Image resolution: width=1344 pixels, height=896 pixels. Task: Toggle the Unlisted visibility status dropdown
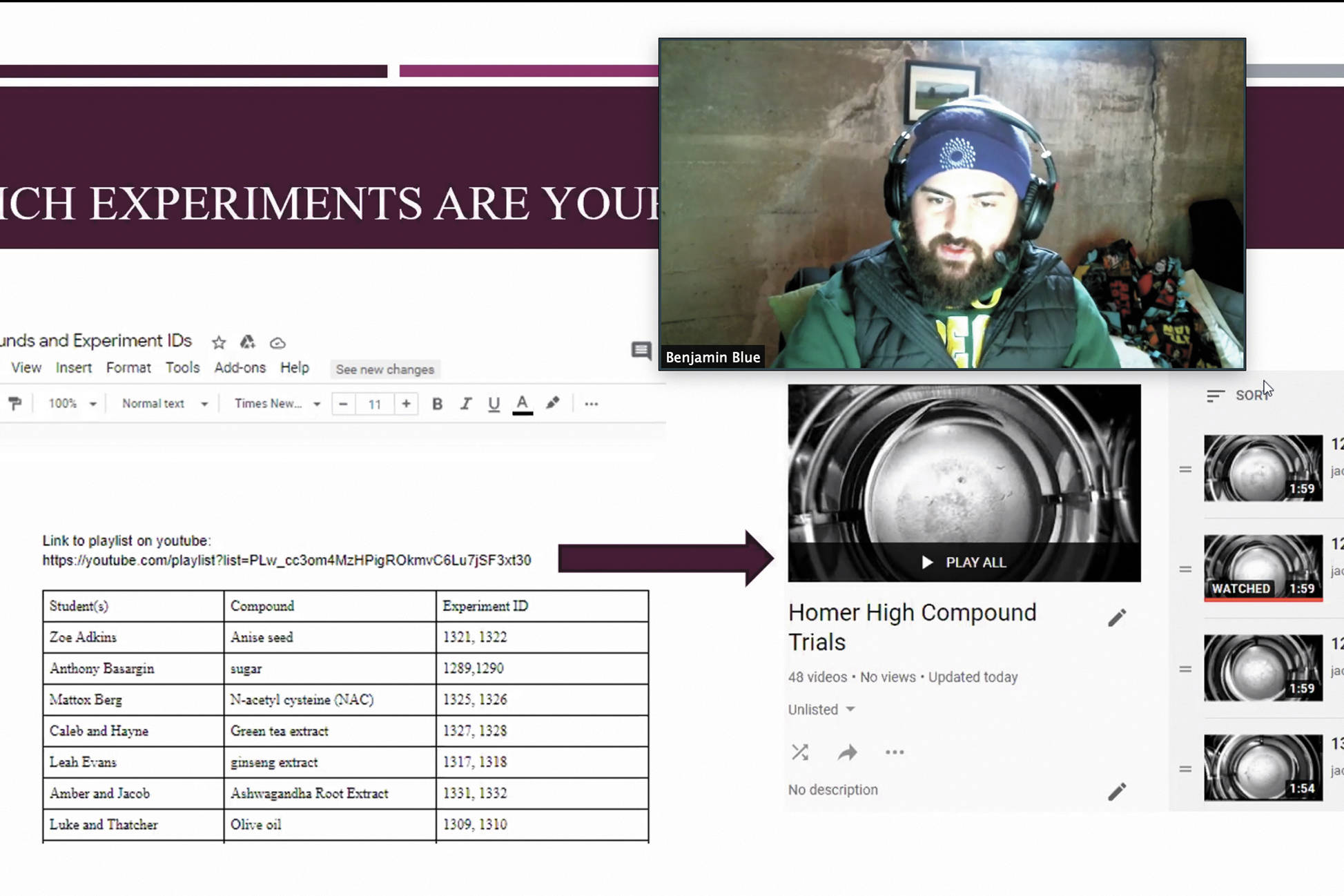coord(821,709)
